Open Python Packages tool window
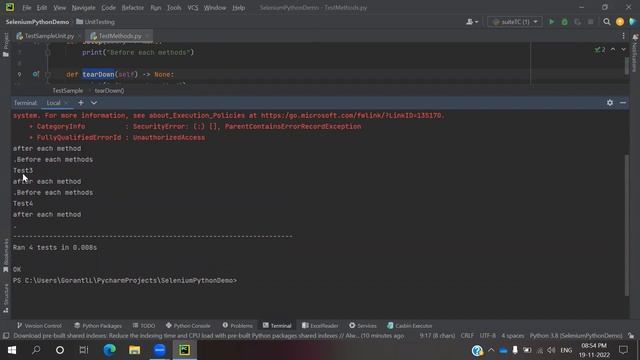This screenshot has width=640, height=360. point(98,326)
